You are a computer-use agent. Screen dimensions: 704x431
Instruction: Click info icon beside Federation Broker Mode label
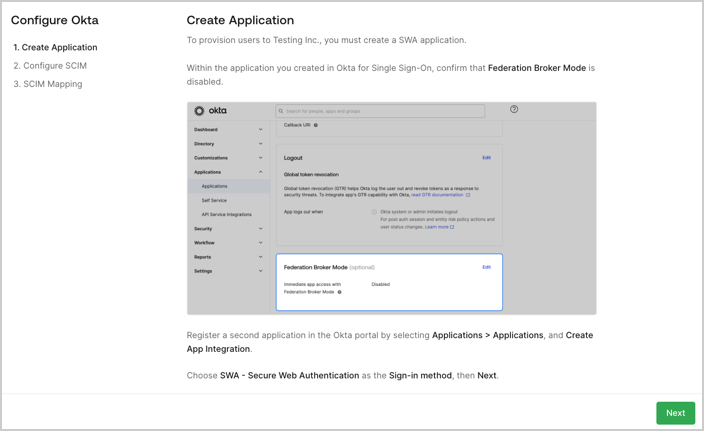[339, 292]
